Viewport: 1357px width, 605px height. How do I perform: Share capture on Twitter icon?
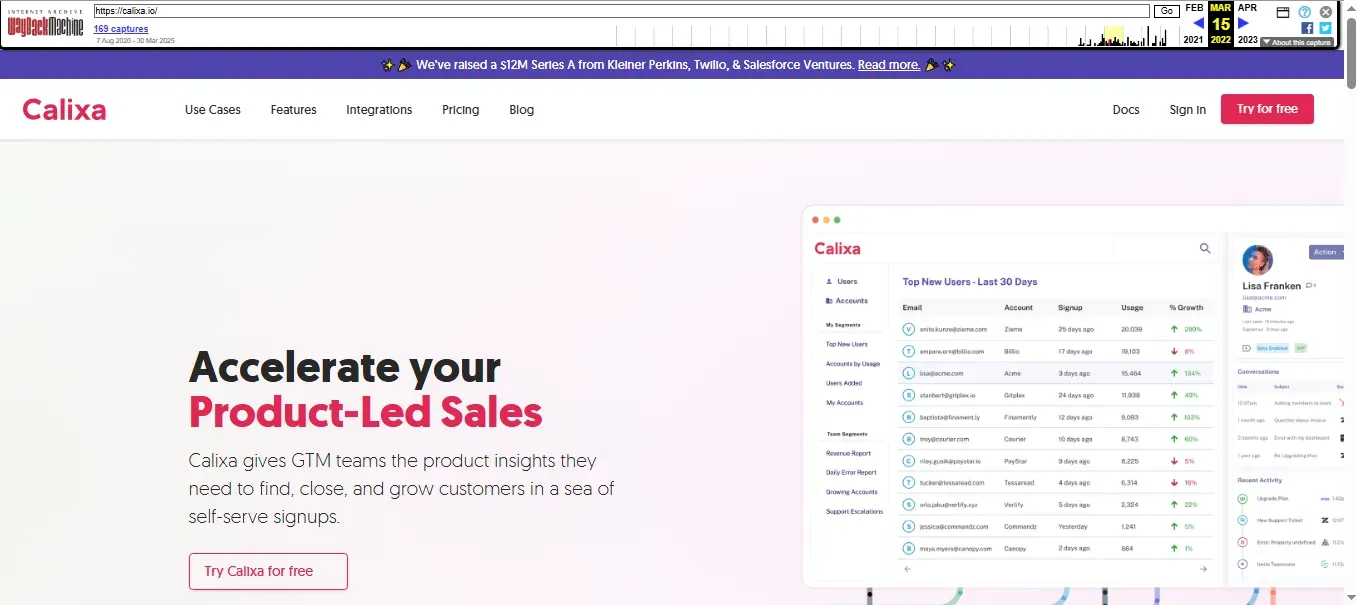(x=1325, y=28)
